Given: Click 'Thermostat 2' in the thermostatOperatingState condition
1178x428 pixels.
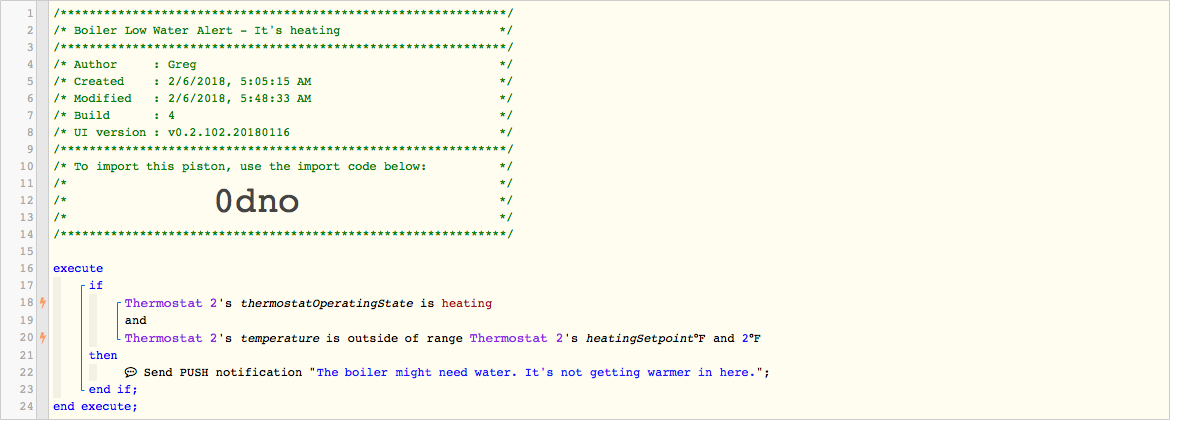Looking at the screenshot, I should (x=163, y=303).
